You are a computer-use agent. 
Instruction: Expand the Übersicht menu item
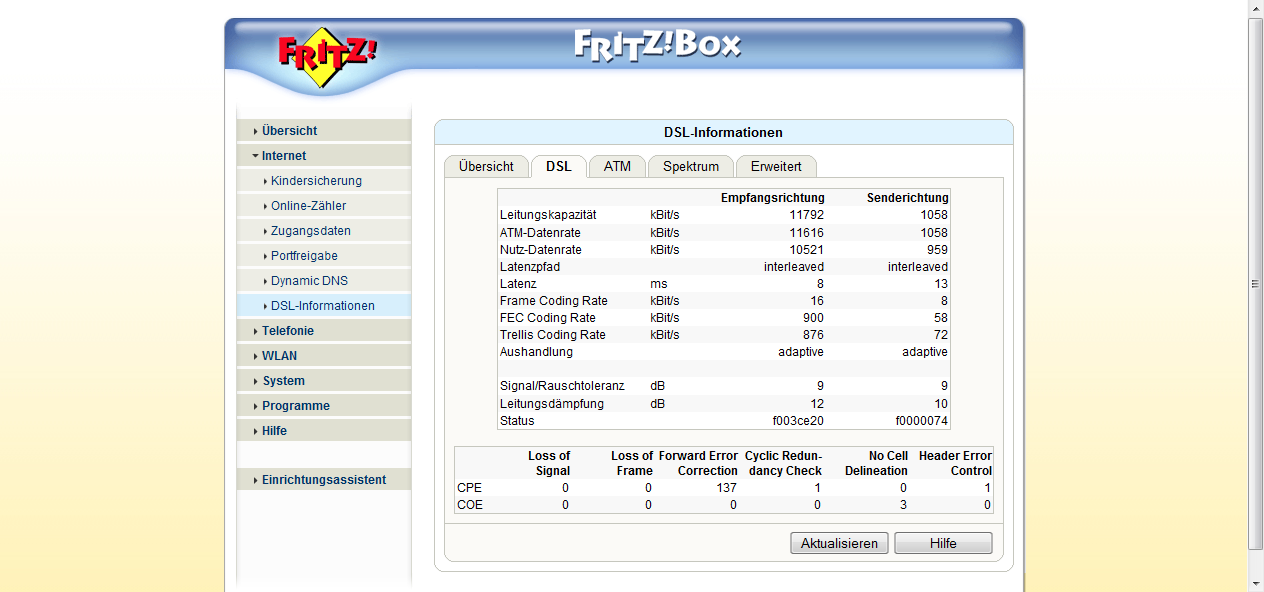[x=289, y=131]
